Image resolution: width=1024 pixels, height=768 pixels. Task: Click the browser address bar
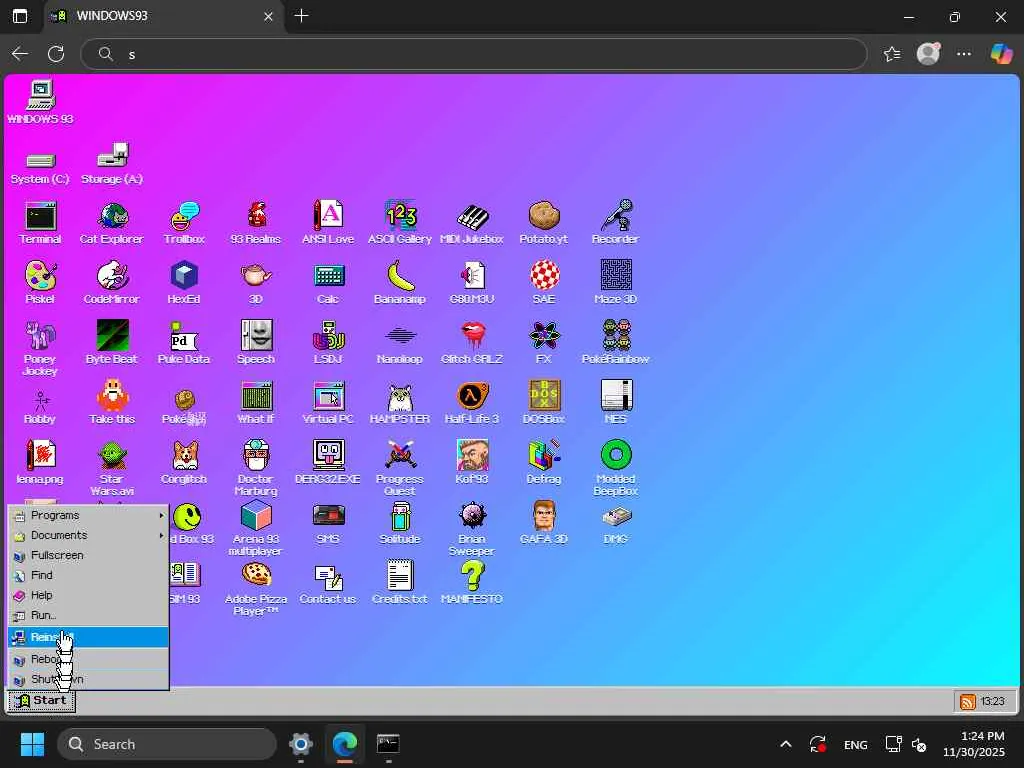tap(473, 54)
